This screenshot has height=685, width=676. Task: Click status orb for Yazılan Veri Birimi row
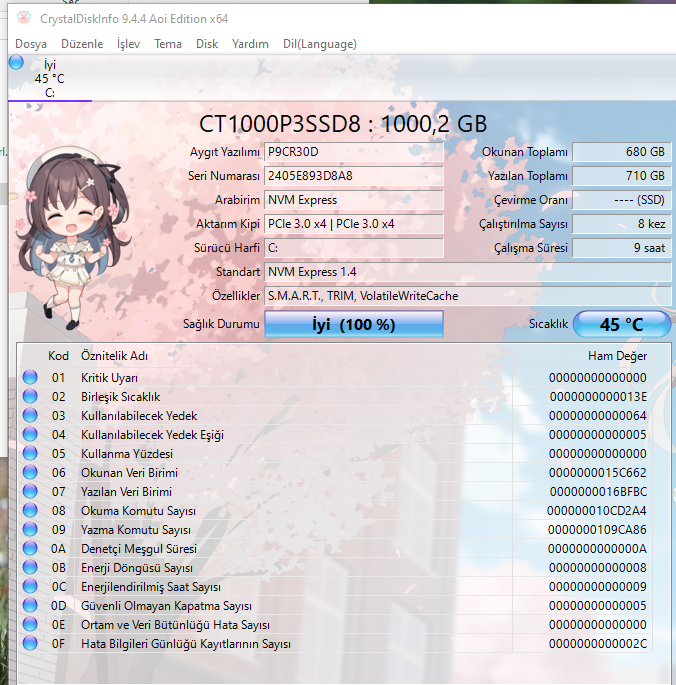point(30,491)
